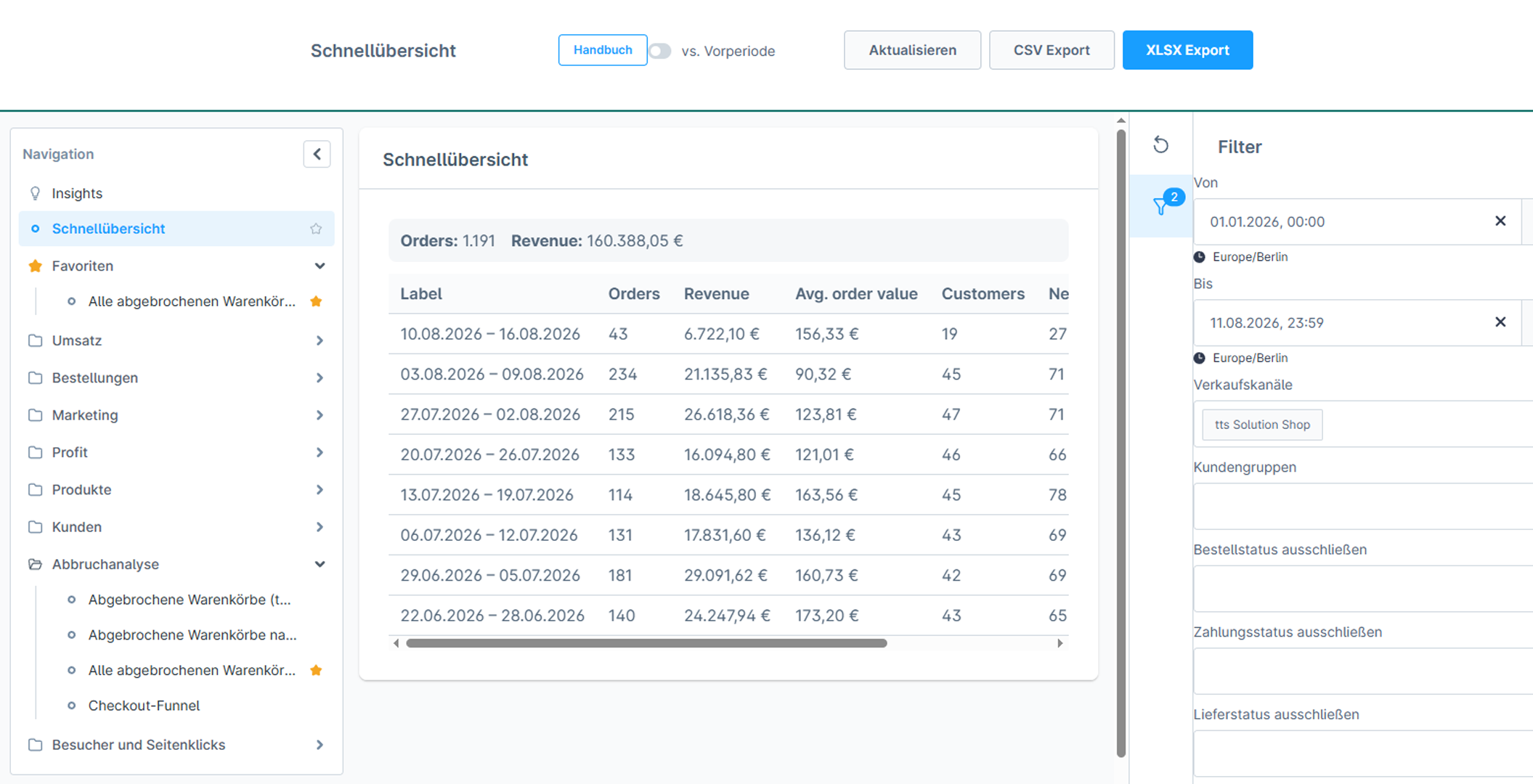Click the XLSX Export button
This screenshot has height=784, width=1533.
(x=1187, y=50)
